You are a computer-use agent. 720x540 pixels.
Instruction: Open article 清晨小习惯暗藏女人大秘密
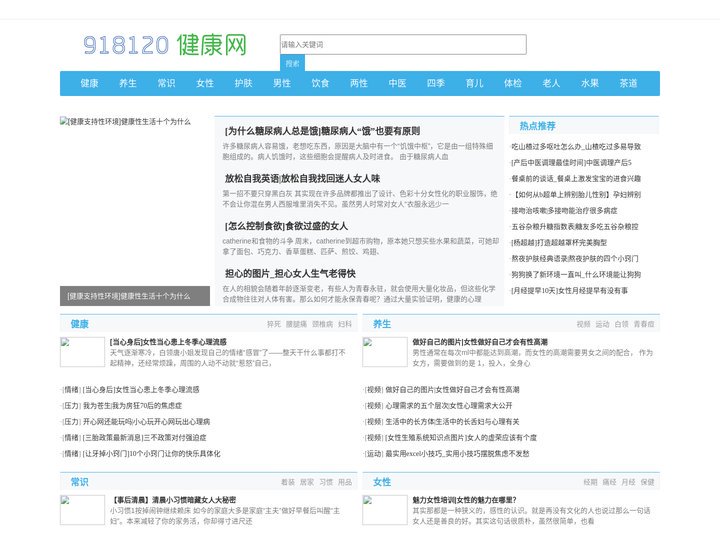click(x=173, y=500)
